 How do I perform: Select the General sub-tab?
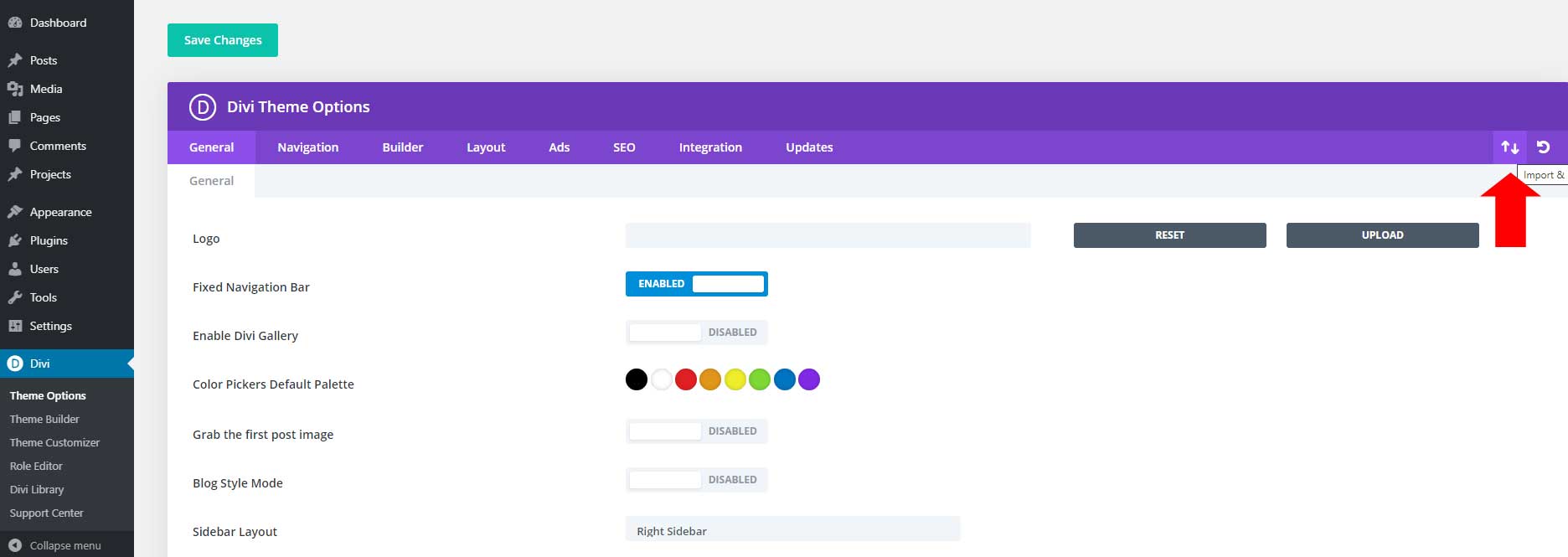[x=211, y=181]
